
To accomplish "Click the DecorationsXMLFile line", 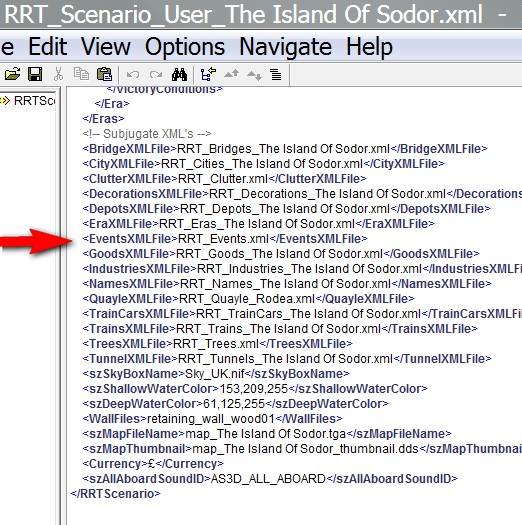I will (302, 194).
